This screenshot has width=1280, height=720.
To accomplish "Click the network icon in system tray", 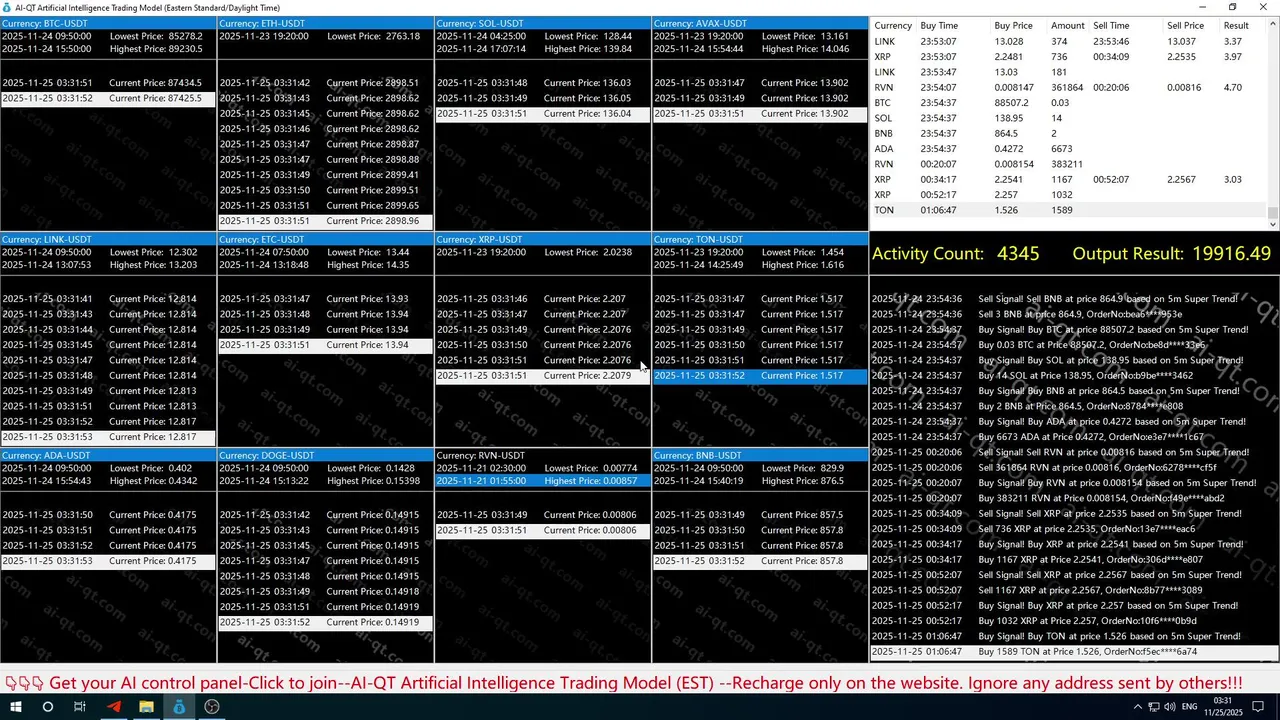I will pyautogui.click(x=1155, y=707).
